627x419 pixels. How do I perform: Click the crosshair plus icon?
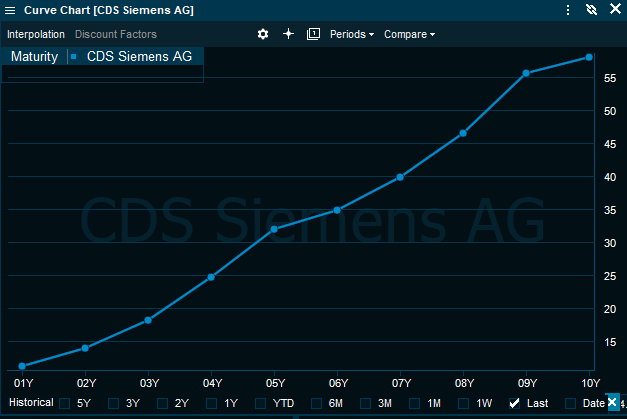click(288, 34)
